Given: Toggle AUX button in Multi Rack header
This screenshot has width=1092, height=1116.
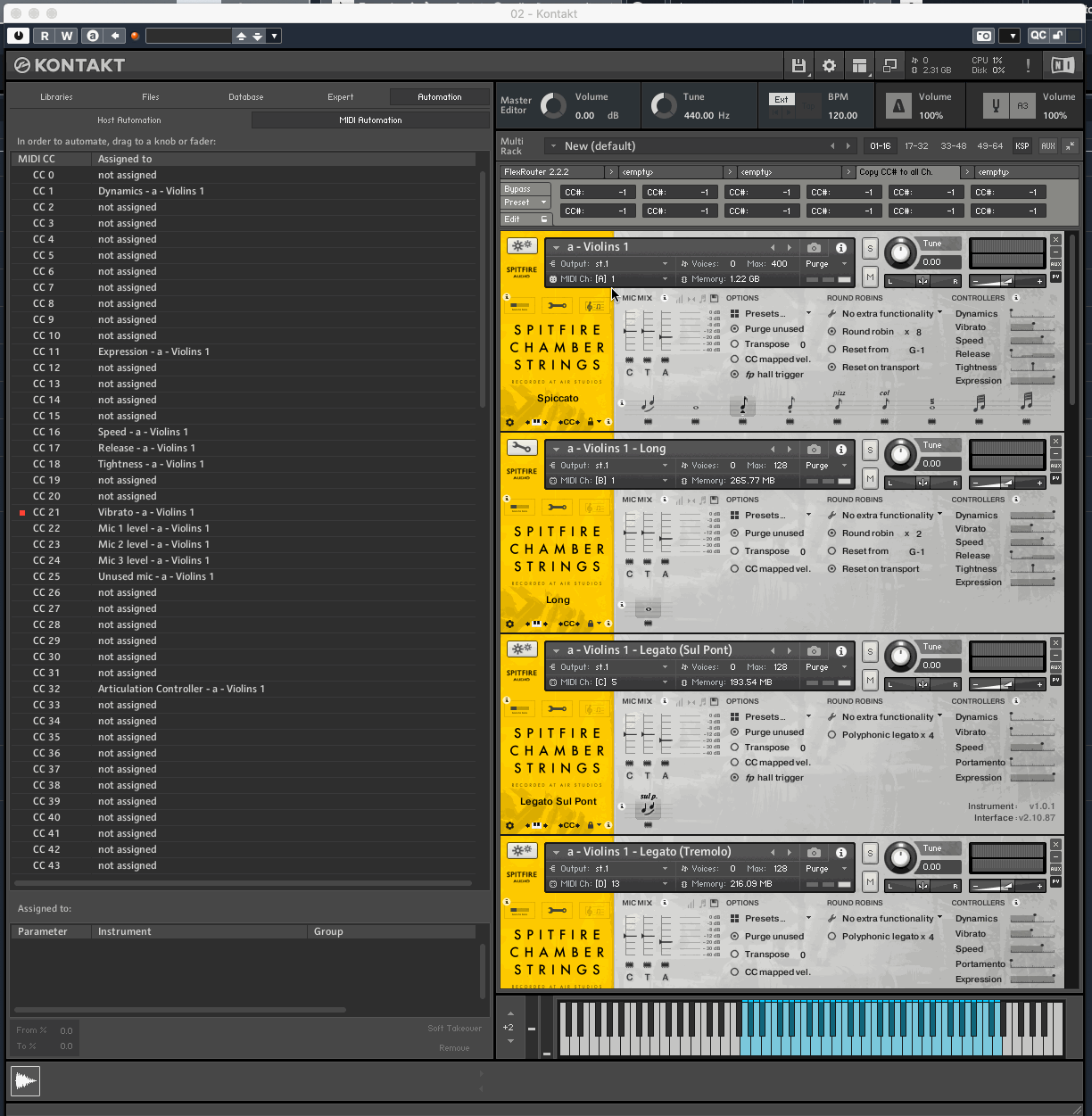Looking at the screenshot, I should pyautogui.click(x=1048, y=145).
